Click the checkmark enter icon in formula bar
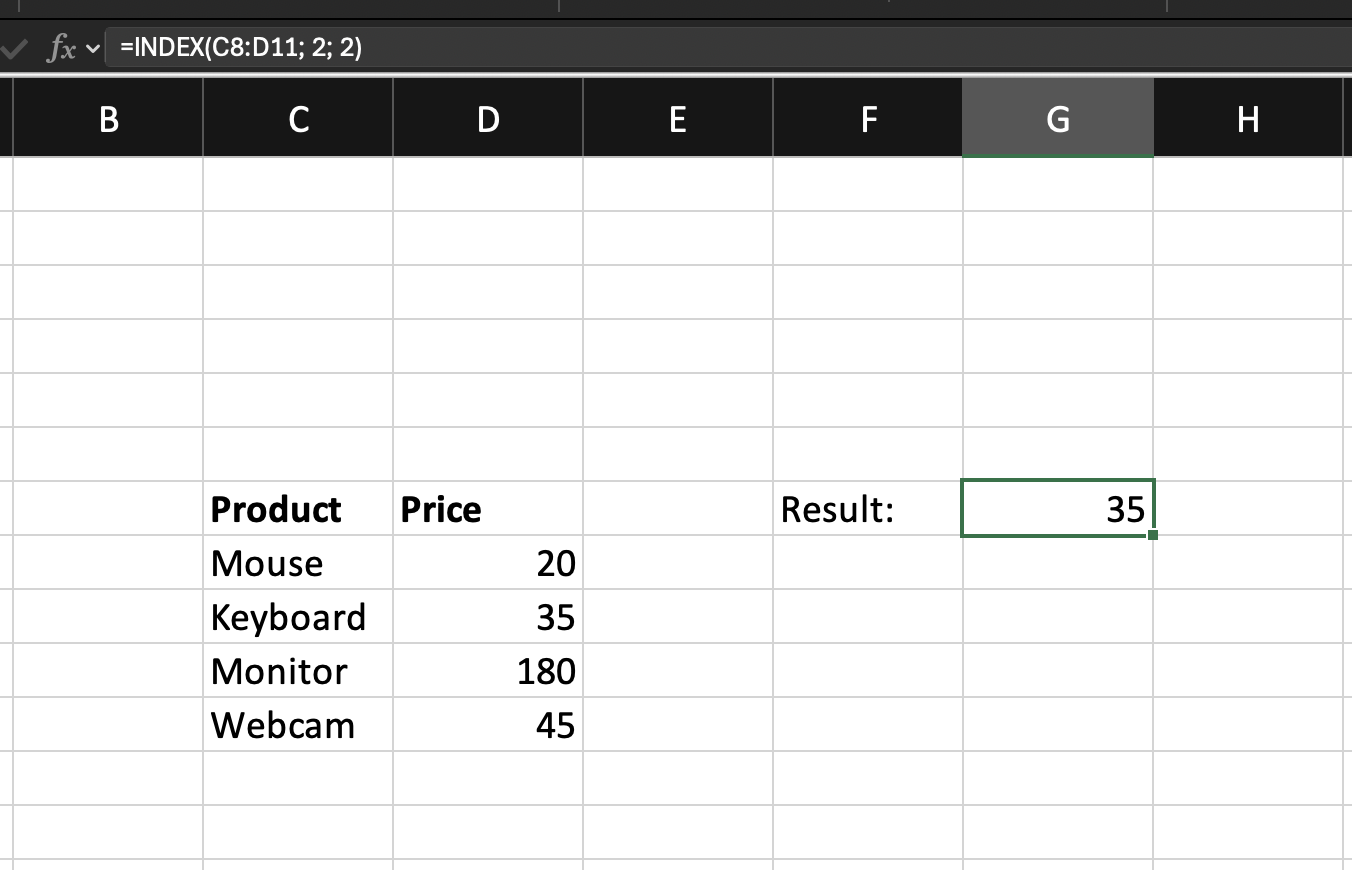1352x870 pixels. (x=13, y=48)
